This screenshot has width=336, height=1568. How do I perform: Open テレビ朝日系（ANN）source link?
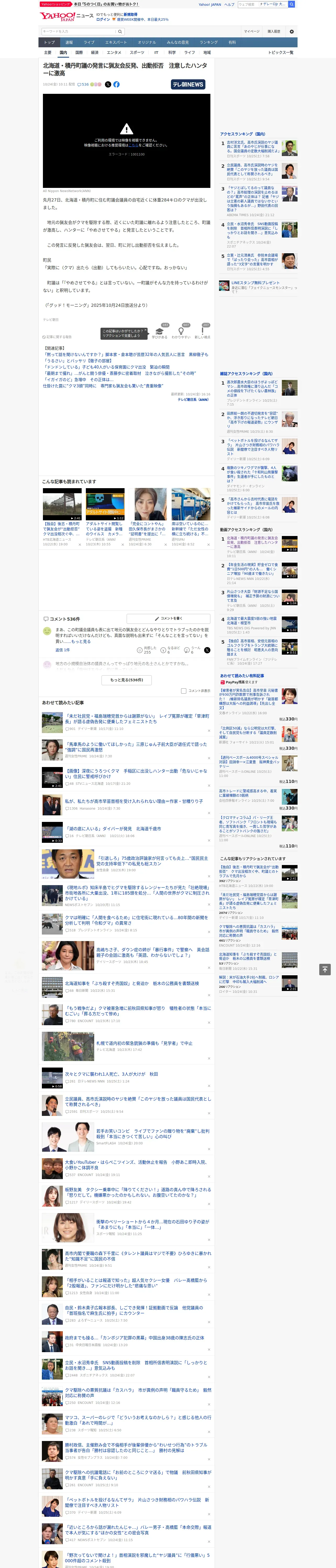point(194,400)
